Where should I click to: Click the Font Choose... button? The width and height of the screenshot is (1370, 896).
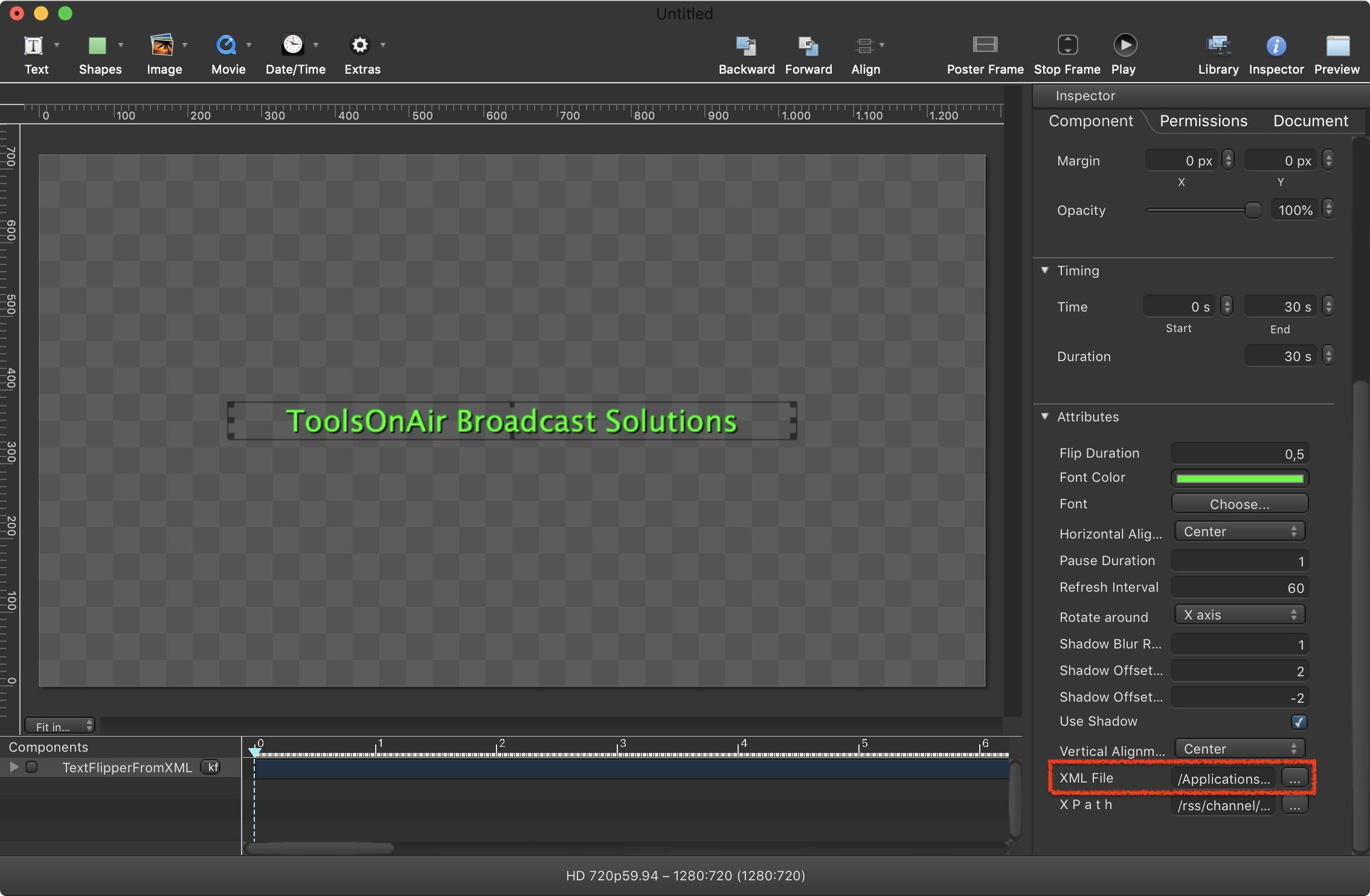click(x=1240, y=504)
